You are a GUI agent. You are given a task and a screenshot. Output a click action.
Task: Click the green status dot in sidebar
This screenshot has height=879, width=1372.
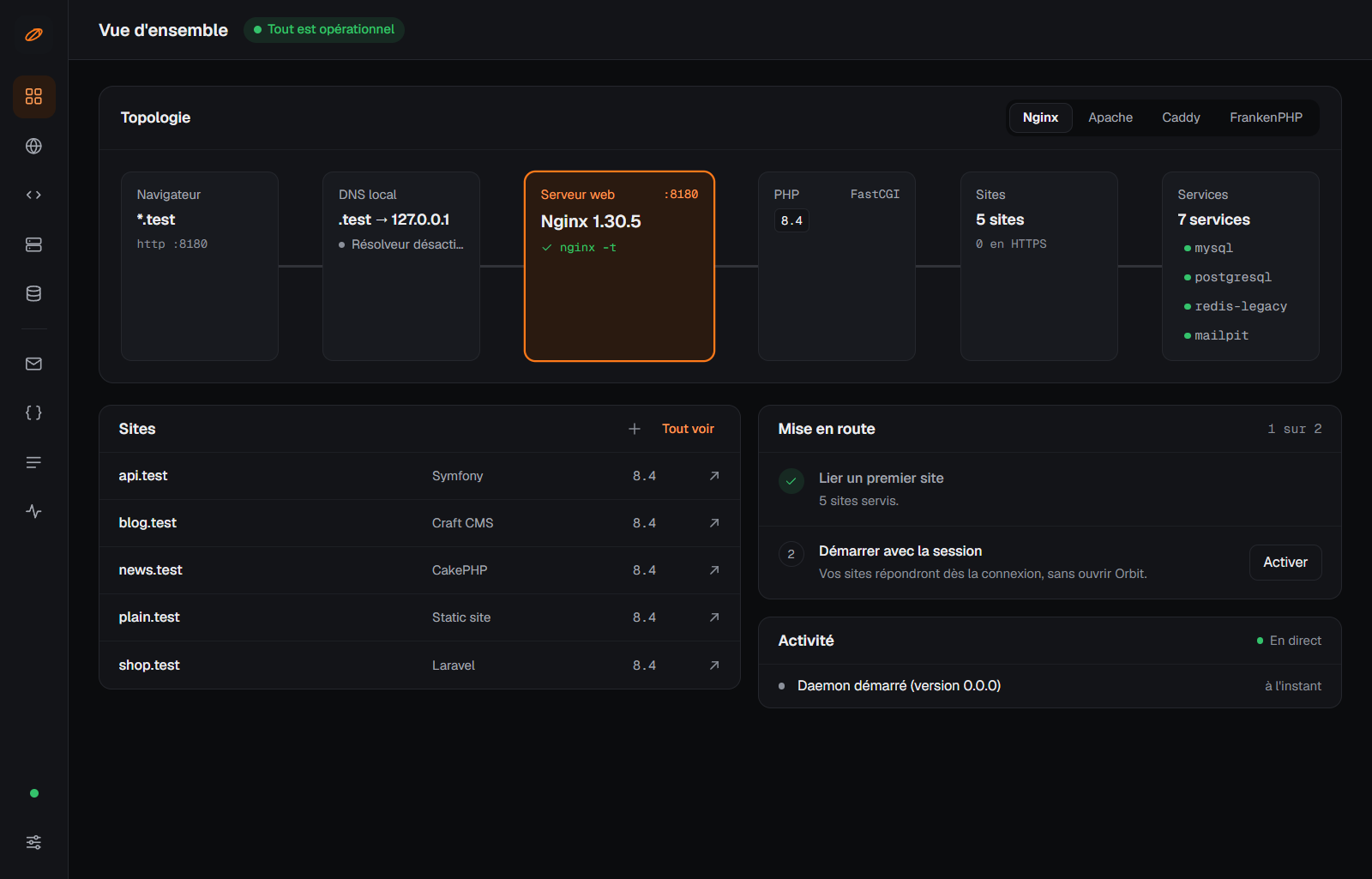pyautogui.click(x=34, y=793)
